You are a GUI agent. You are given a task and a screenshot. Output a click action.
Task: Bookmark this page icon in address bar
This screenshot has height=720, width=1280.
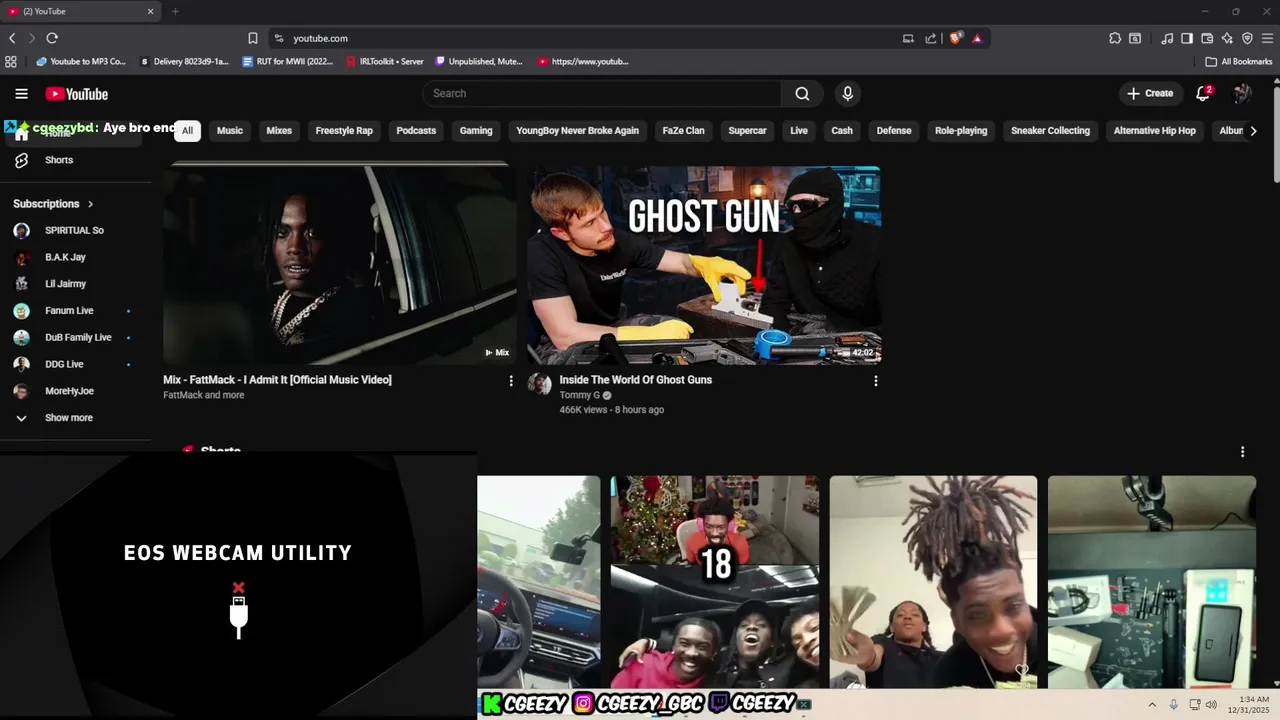tap(253, 38)
